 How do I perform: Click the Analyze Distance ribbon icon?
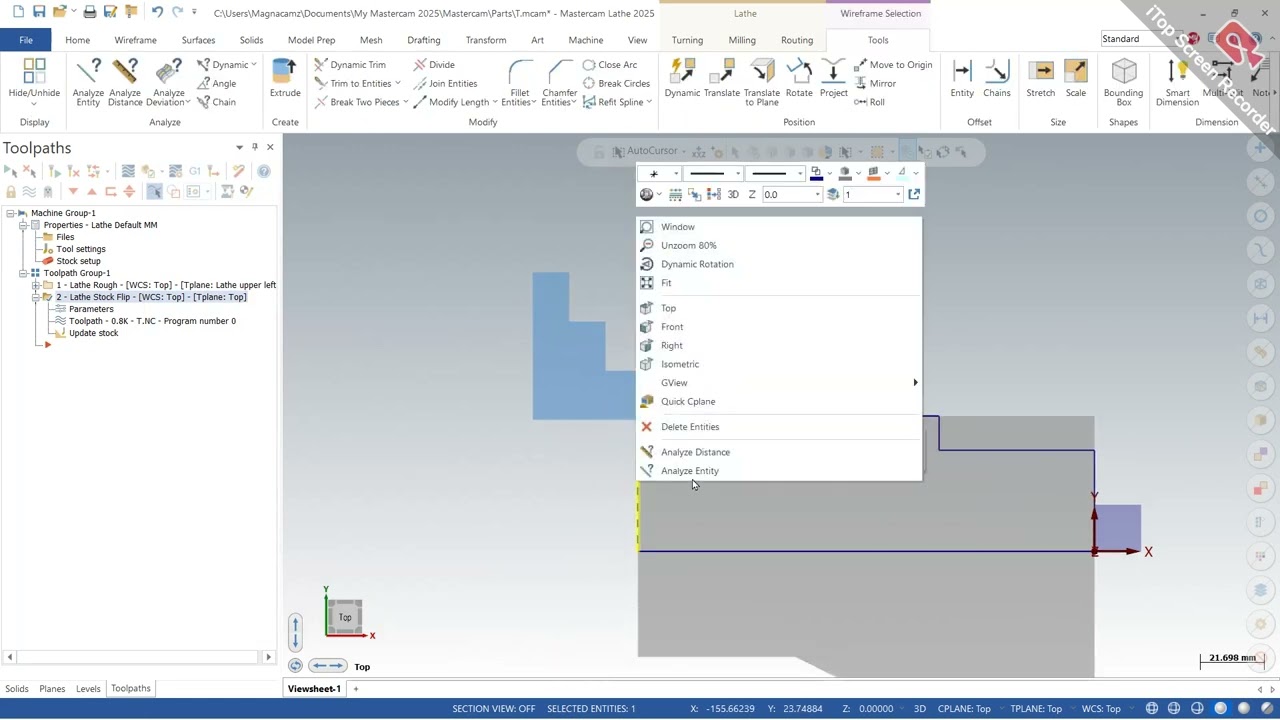(x=125, y=81)
